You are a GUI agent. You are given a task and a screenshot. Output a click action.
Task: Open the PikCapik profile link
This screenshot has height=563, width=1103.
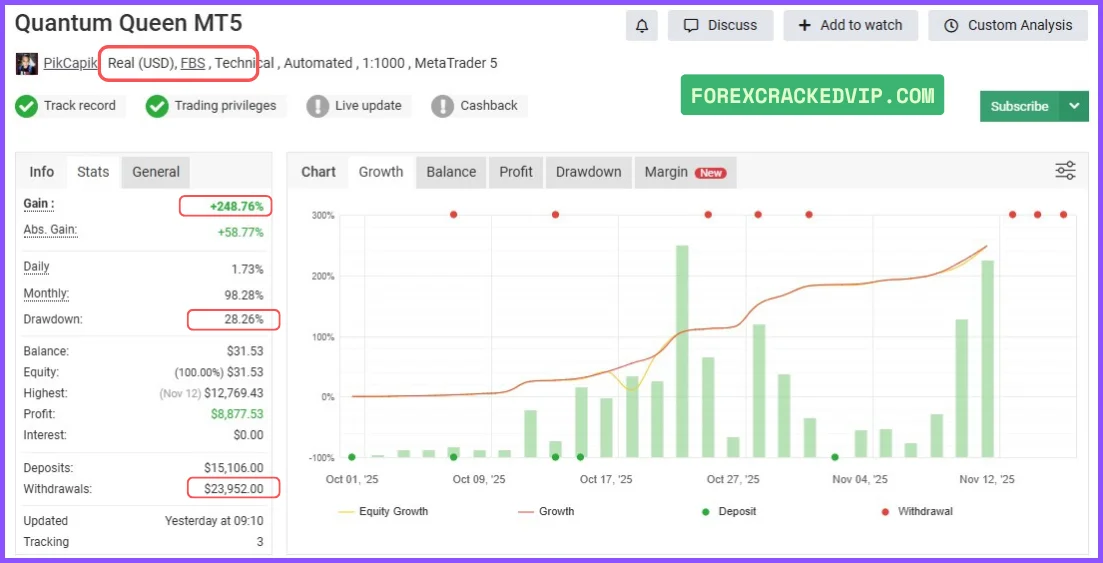tap(70, 64)
